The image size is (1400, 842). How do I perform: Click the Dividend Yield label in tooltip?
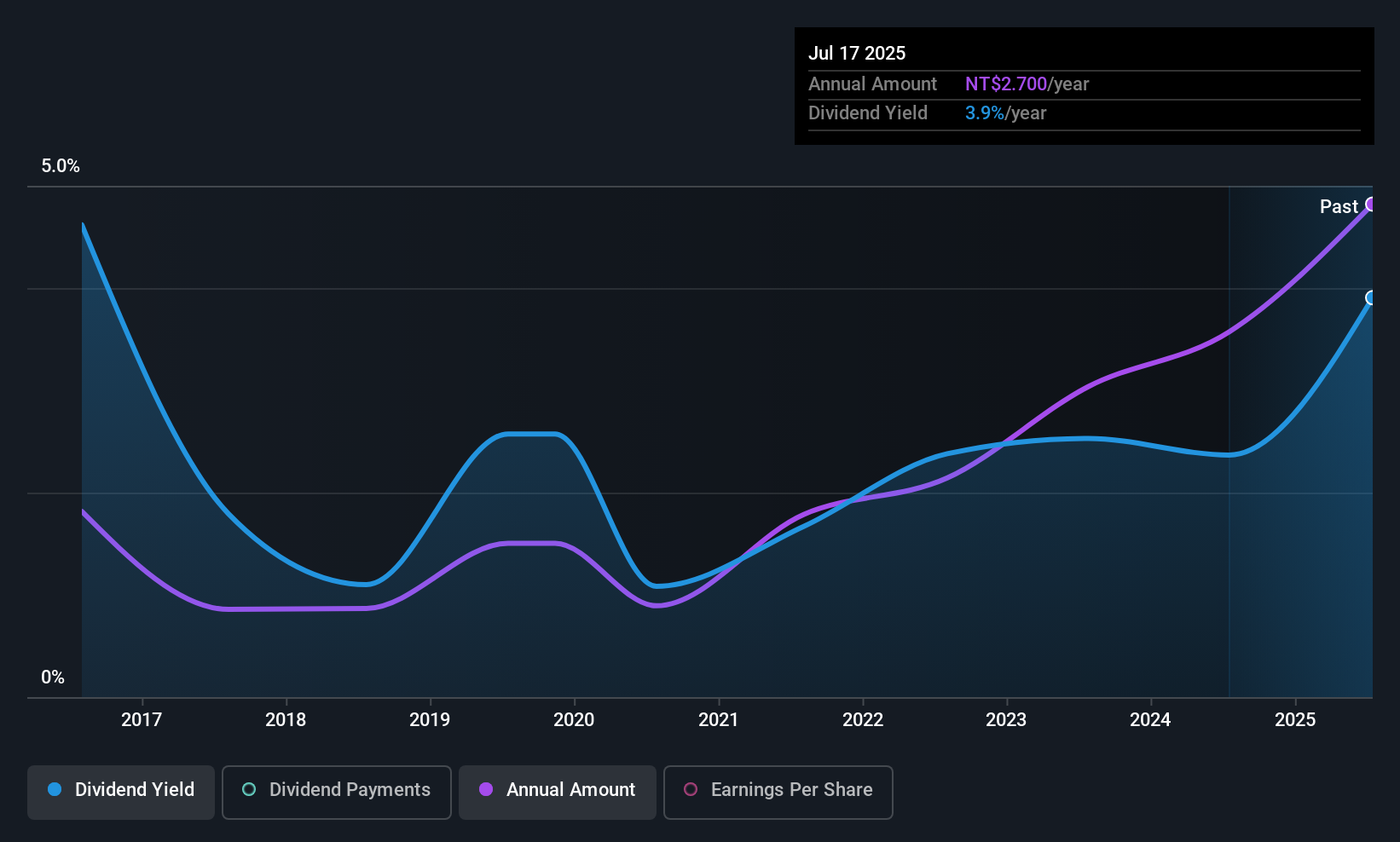868,112
